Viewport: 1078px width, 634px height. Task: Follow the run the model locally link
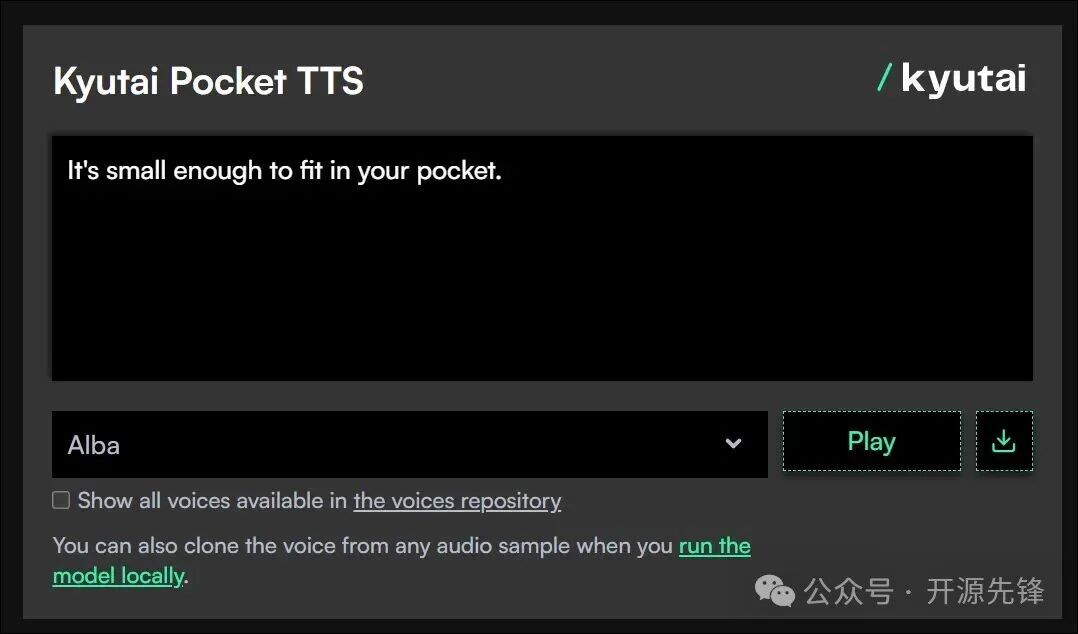click(x=714, y=546)
